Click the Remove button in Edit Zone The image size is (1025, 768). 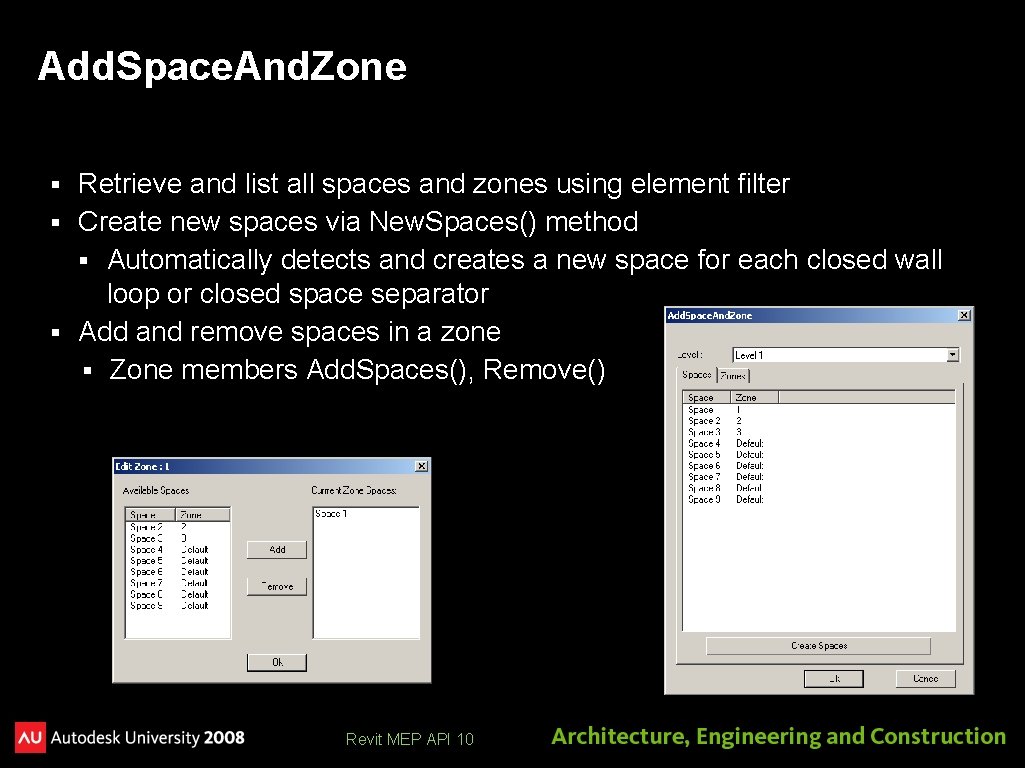(277, 586)
